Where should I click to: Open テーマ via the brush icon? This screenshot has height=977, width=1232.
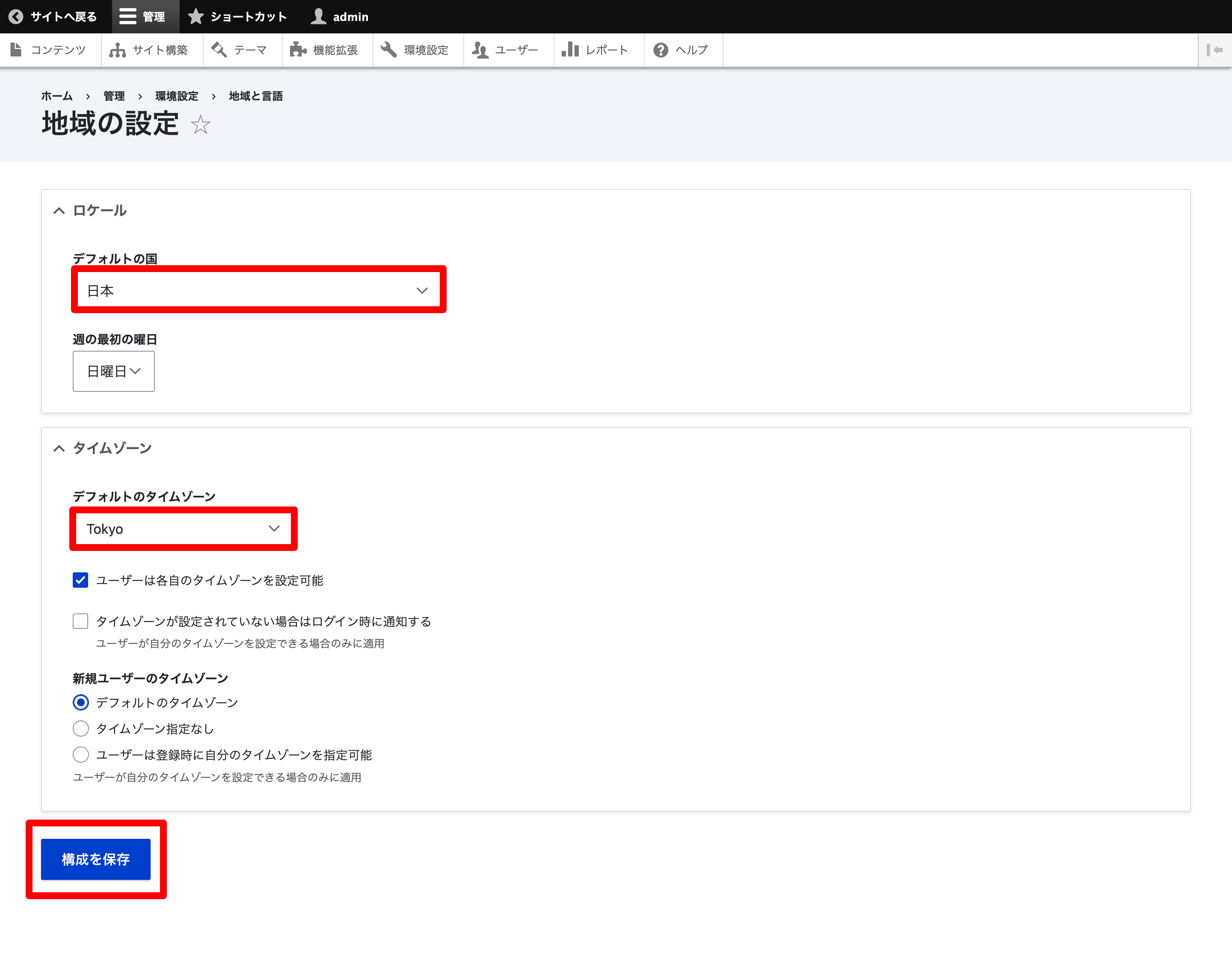pyautogui.click(x=219, y=50)
